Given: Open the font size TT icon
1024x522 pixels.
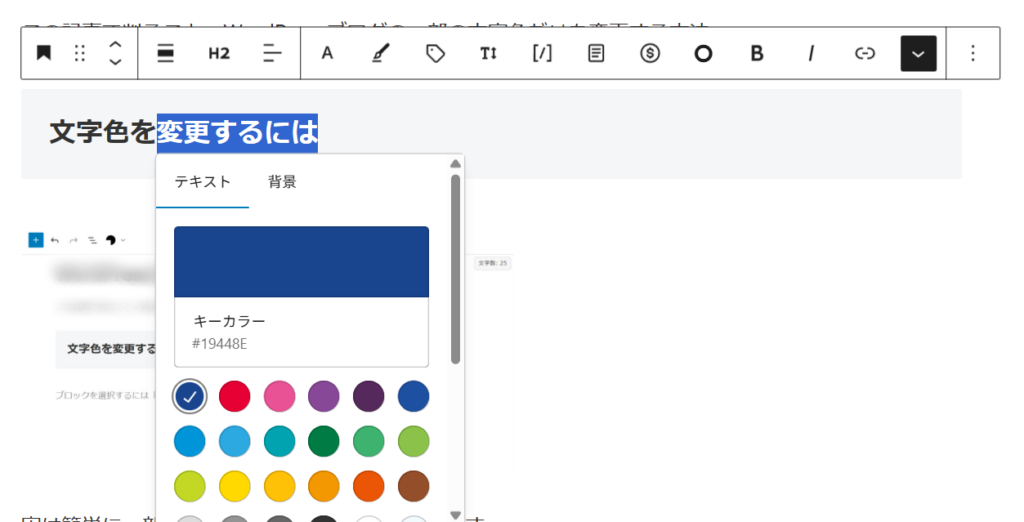Looking at the screenshot, I should coord(488,54).
